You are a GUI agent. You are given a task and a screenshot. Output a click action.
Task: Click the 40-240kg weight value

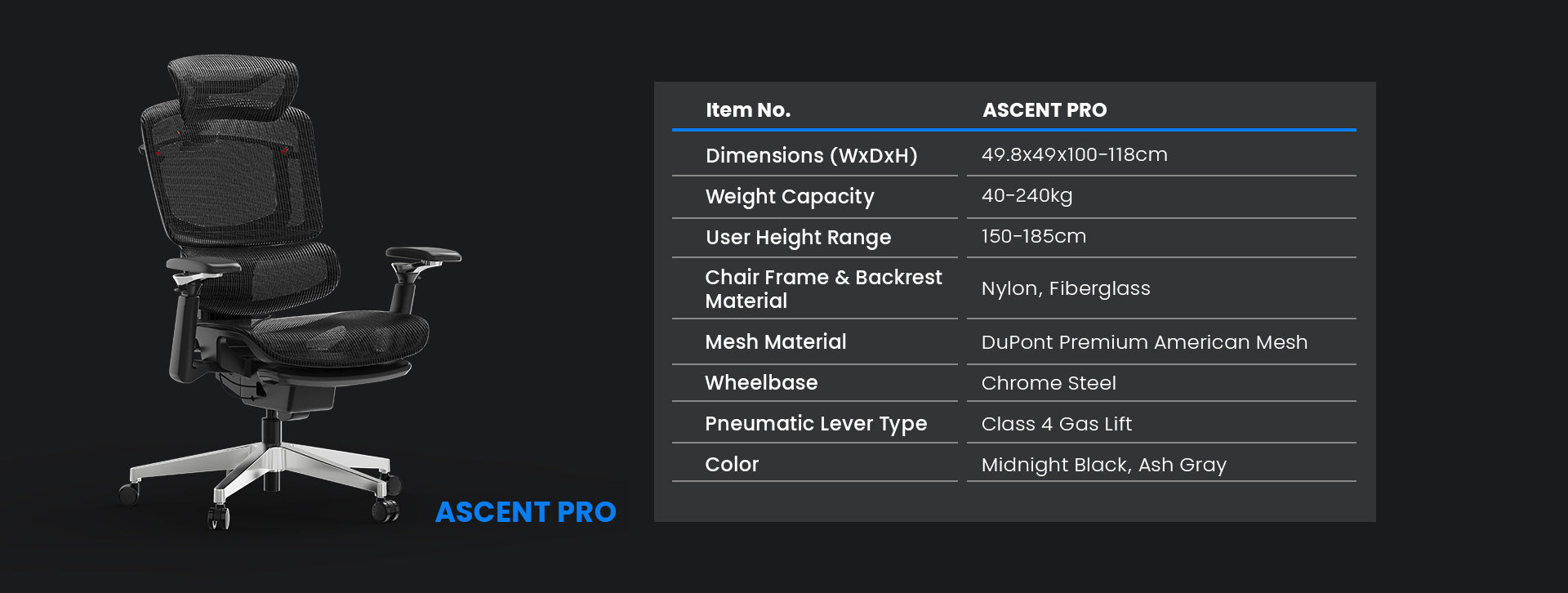coord(1027,195)
